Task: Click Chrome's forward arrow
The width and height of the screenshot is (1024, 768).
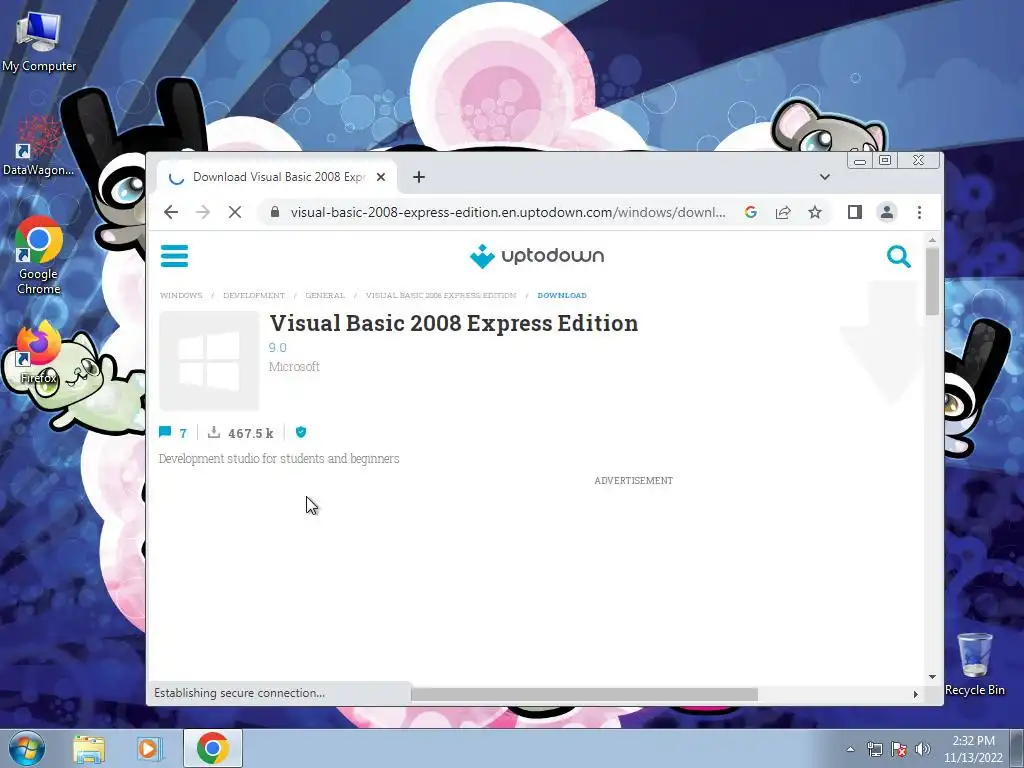Action: (203, 212)
